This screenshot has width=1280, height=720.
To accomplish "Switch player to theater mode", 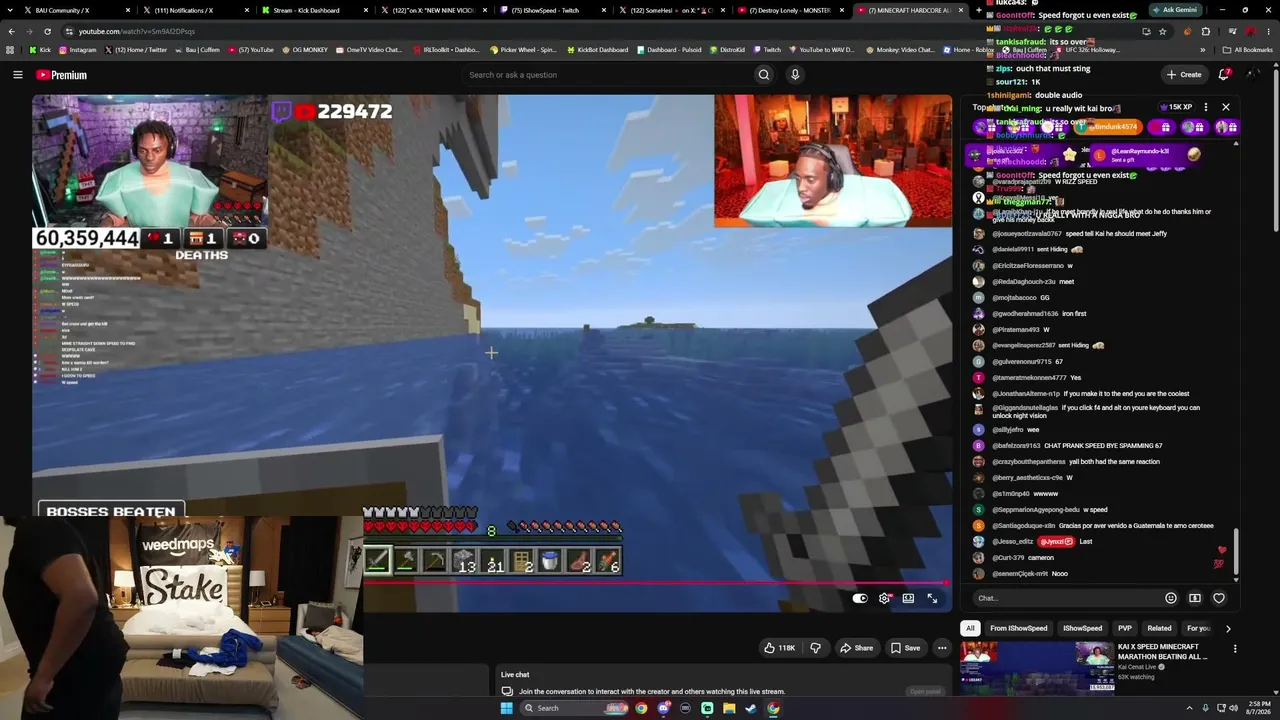I will (908, 598).
